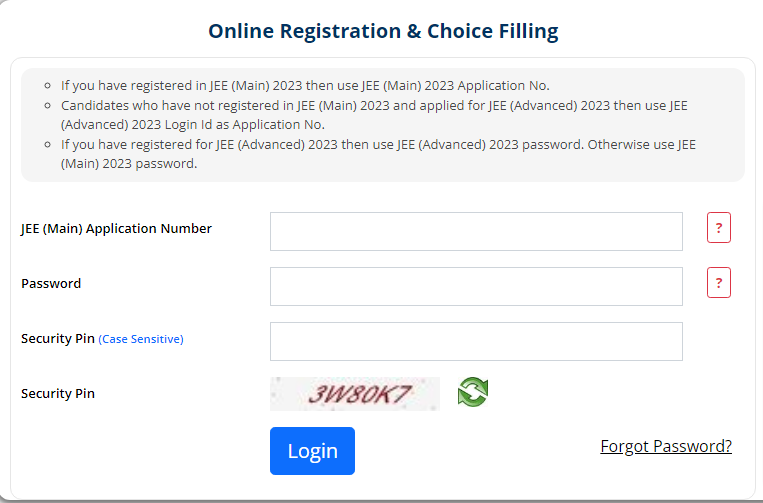This screenshot has height=503, width=763.
Task: Open the Forgot Password? link
Action: point(666,446)
